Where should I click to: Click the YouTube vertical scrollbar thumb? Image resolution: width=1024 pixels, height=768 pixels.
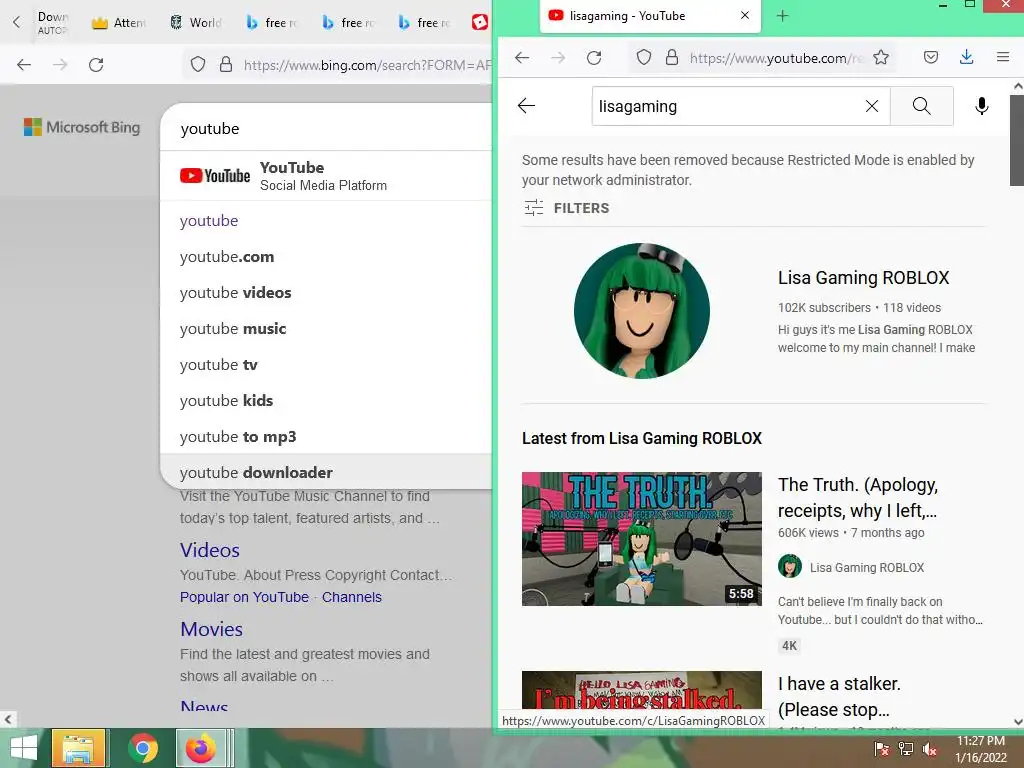[1017, 140]
